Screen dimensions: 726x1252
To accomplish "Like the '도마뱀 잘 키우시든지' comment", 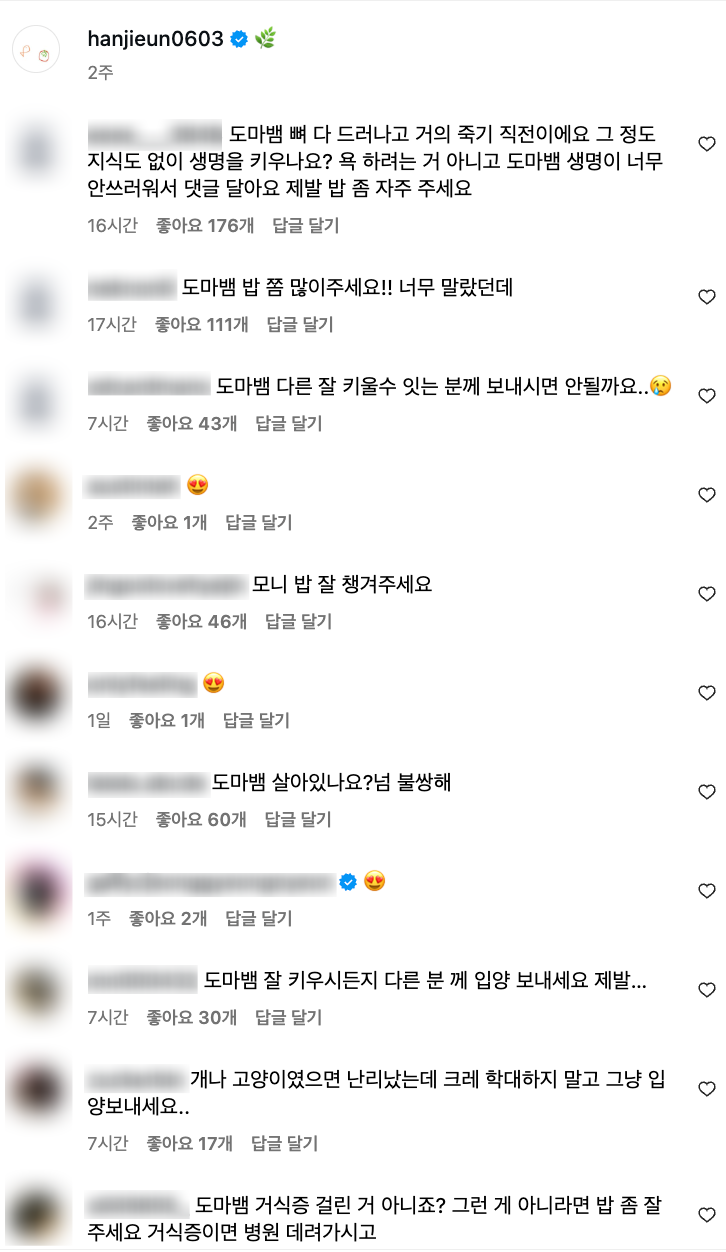I will [x=706, y=990].
